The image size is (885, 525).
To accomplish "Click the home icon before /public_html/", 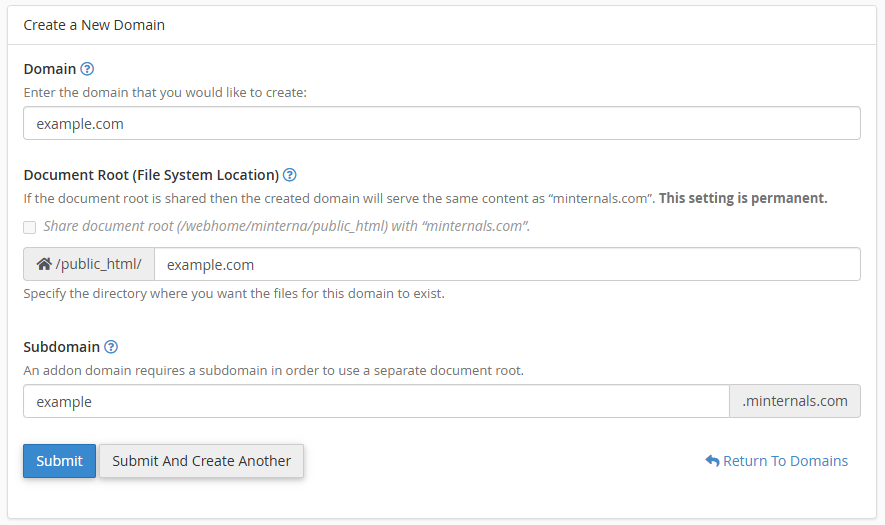I will pyautogui.click(x=44, y=264).
